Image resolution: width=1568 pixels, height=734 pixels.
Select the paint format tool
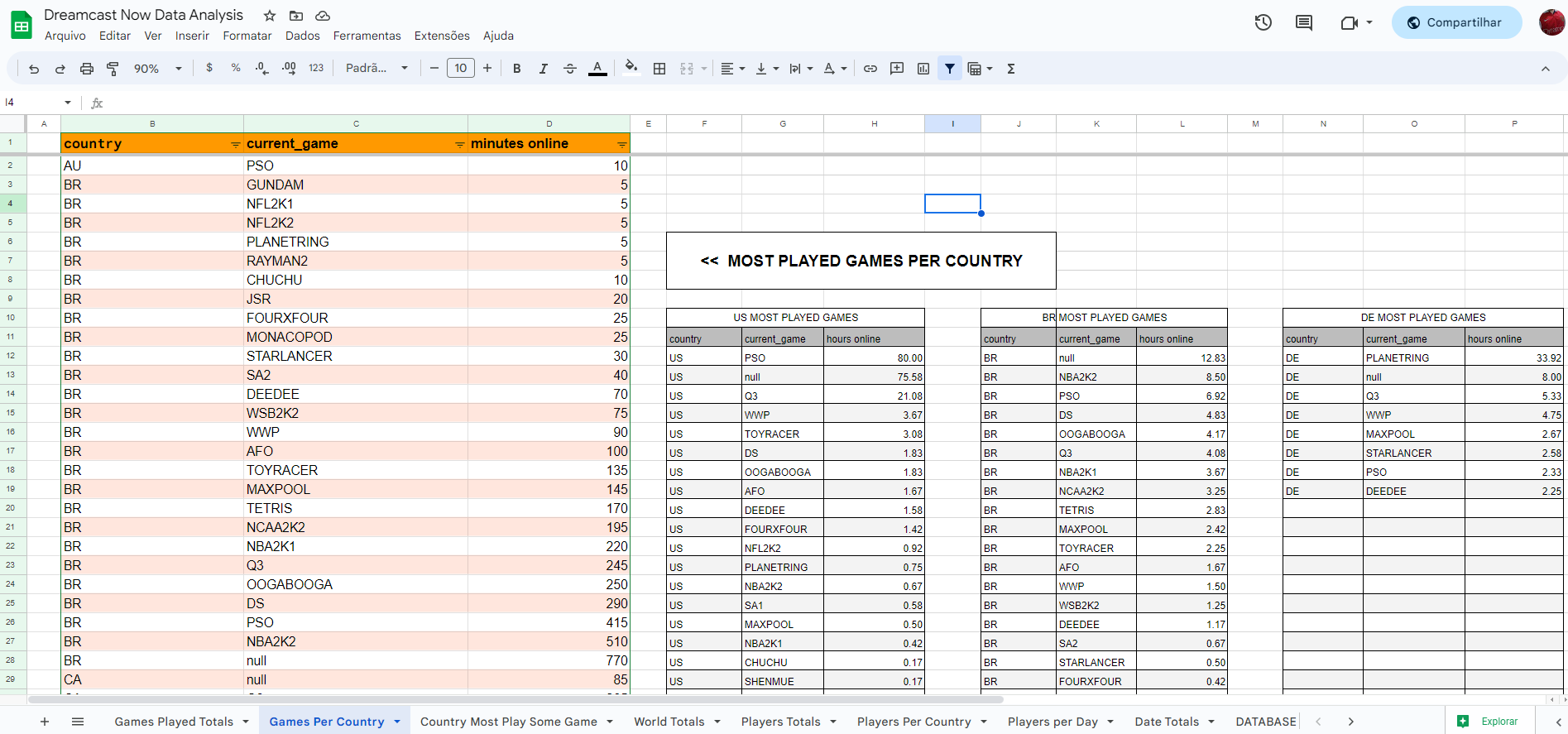pos(113,69)
